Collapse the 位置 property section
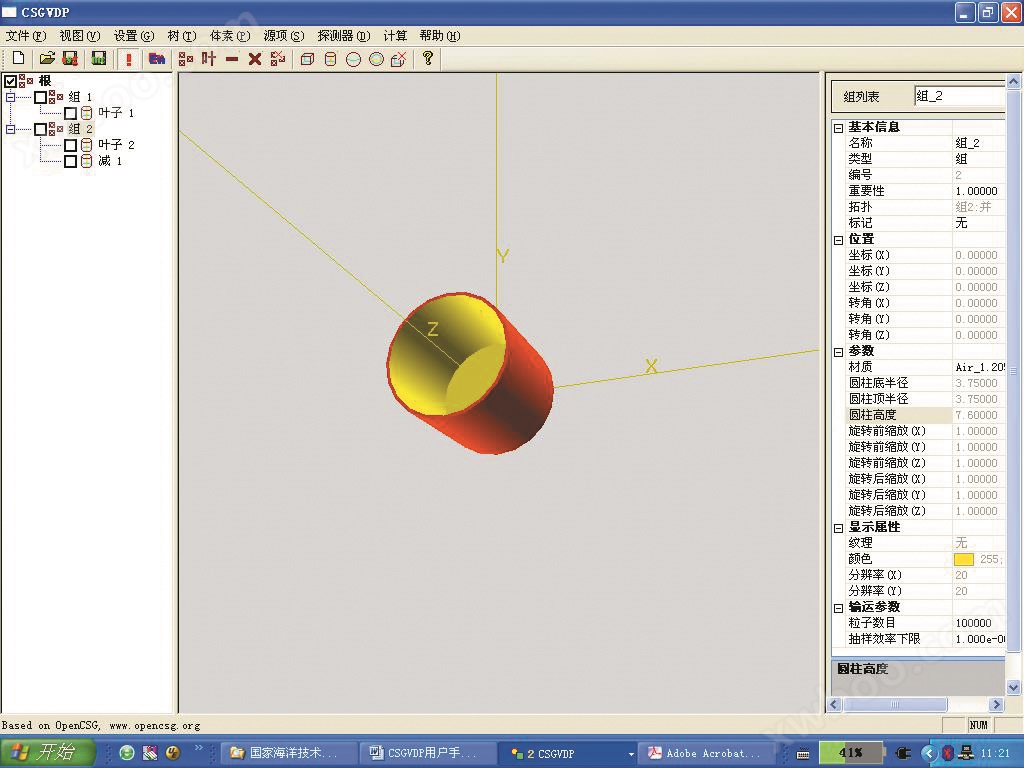Image resolution: width=1024 pixels, height=768 pixels. [839, 240]
